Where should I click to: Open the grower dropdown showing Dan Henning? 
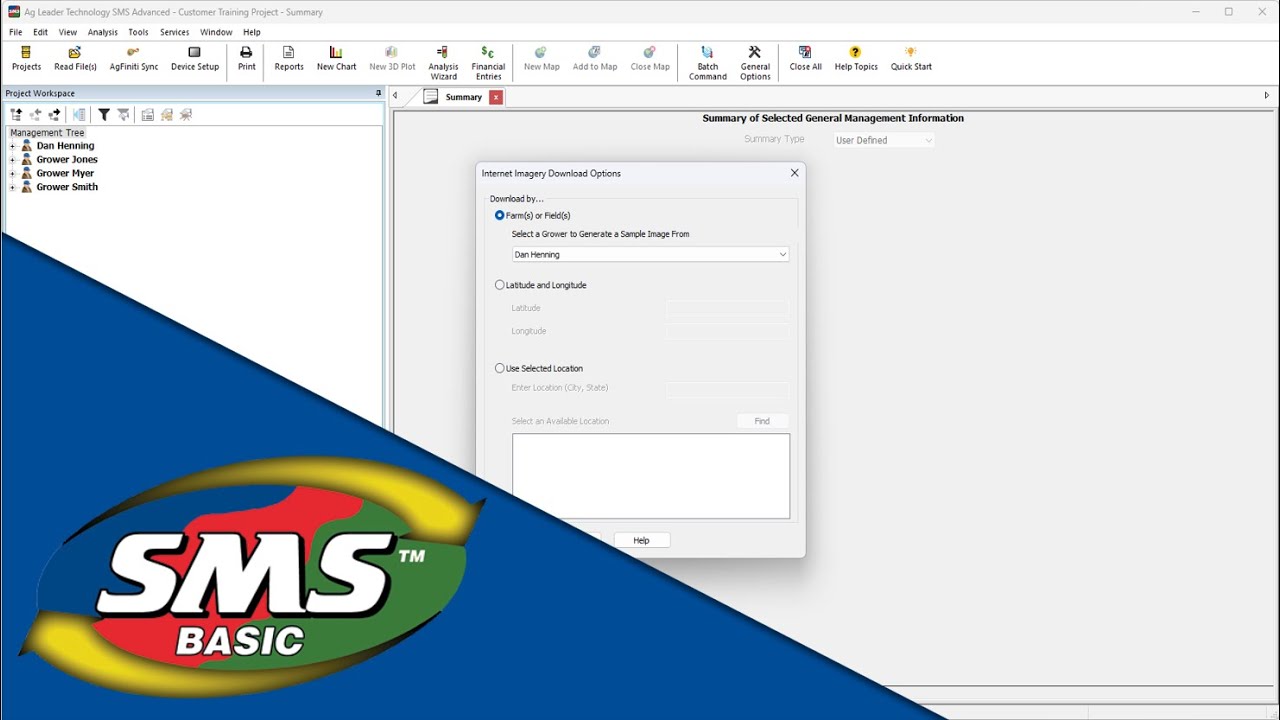point(651,254)
